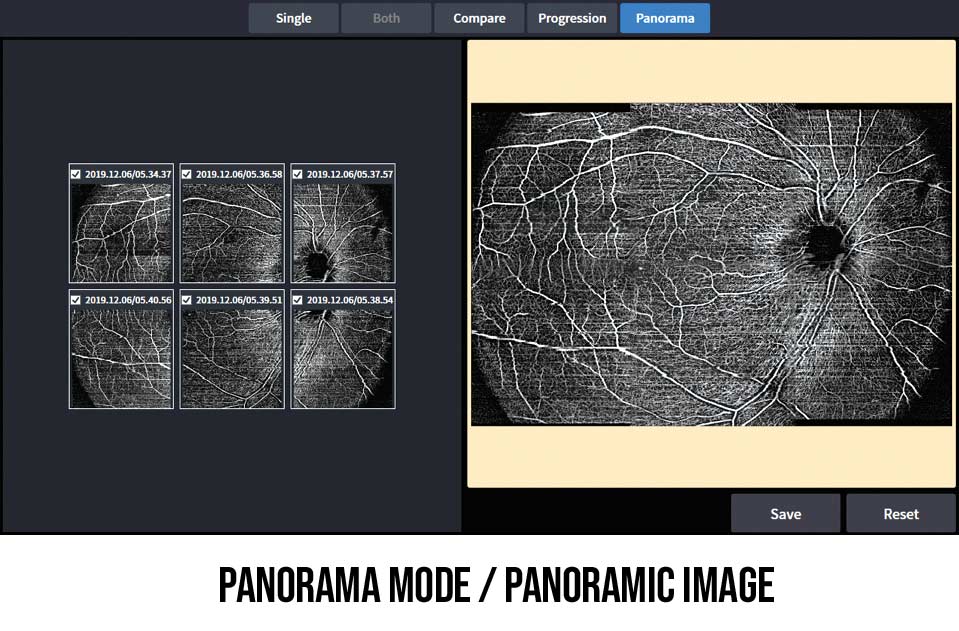
Task: Toggle the 2019.12.06/05.38.54 scan checkbox
Action: (x=297, y=300)
